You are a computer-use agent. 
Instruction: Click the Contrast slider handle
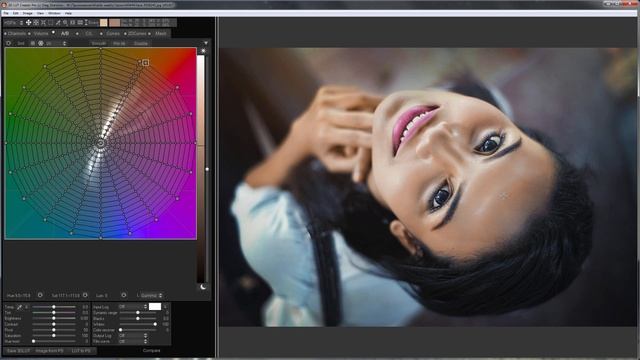point(53,324)
